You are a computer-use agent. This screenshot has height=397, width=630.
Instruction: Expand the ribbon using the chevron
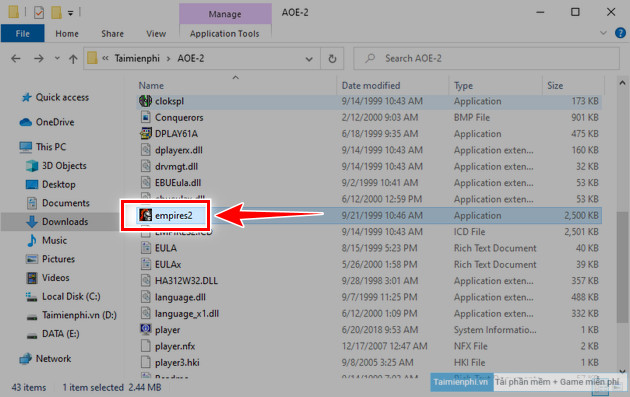coord(603,33)
